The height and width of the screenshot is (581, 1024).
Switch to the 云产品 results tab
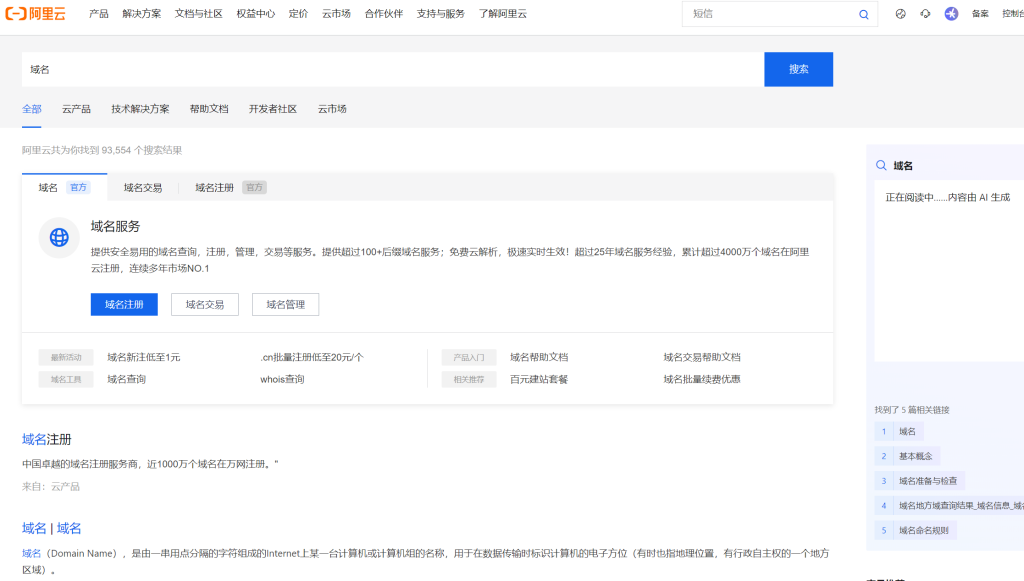76,109
